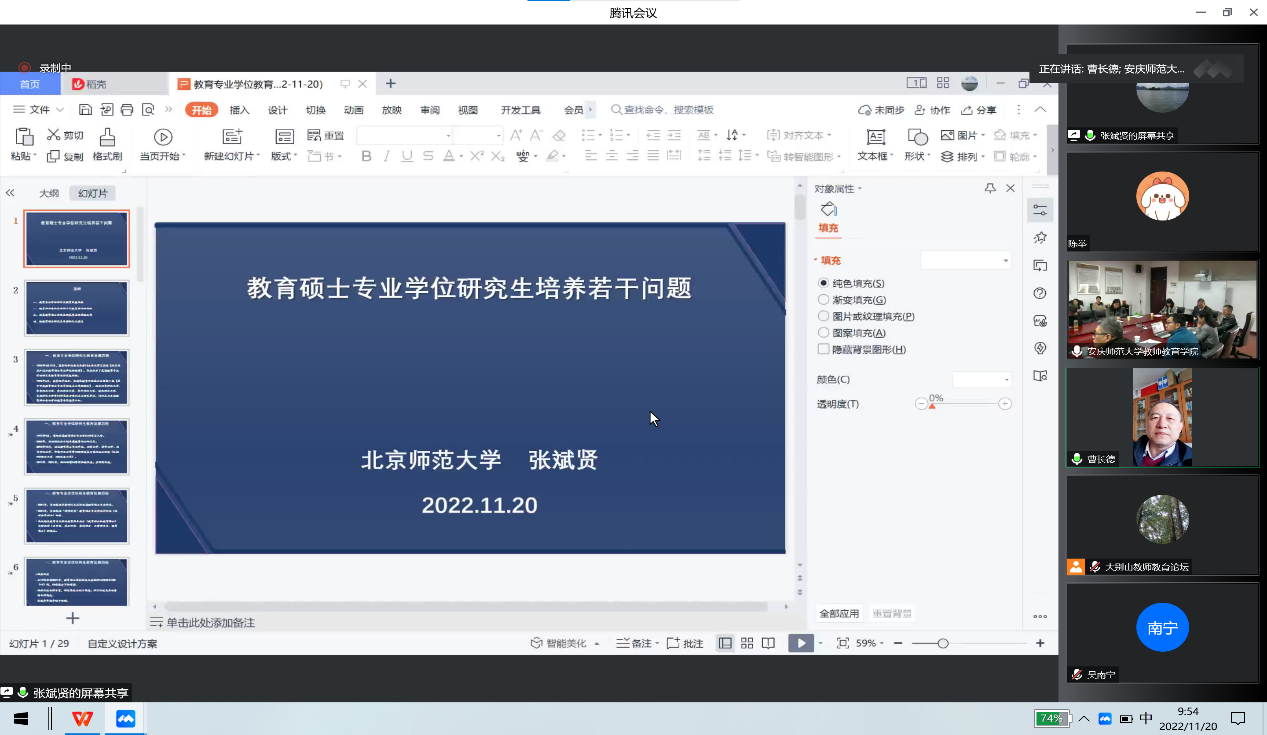Click the Share (分享) button
Screen dimensions: 1267x735
click(979, 110)
